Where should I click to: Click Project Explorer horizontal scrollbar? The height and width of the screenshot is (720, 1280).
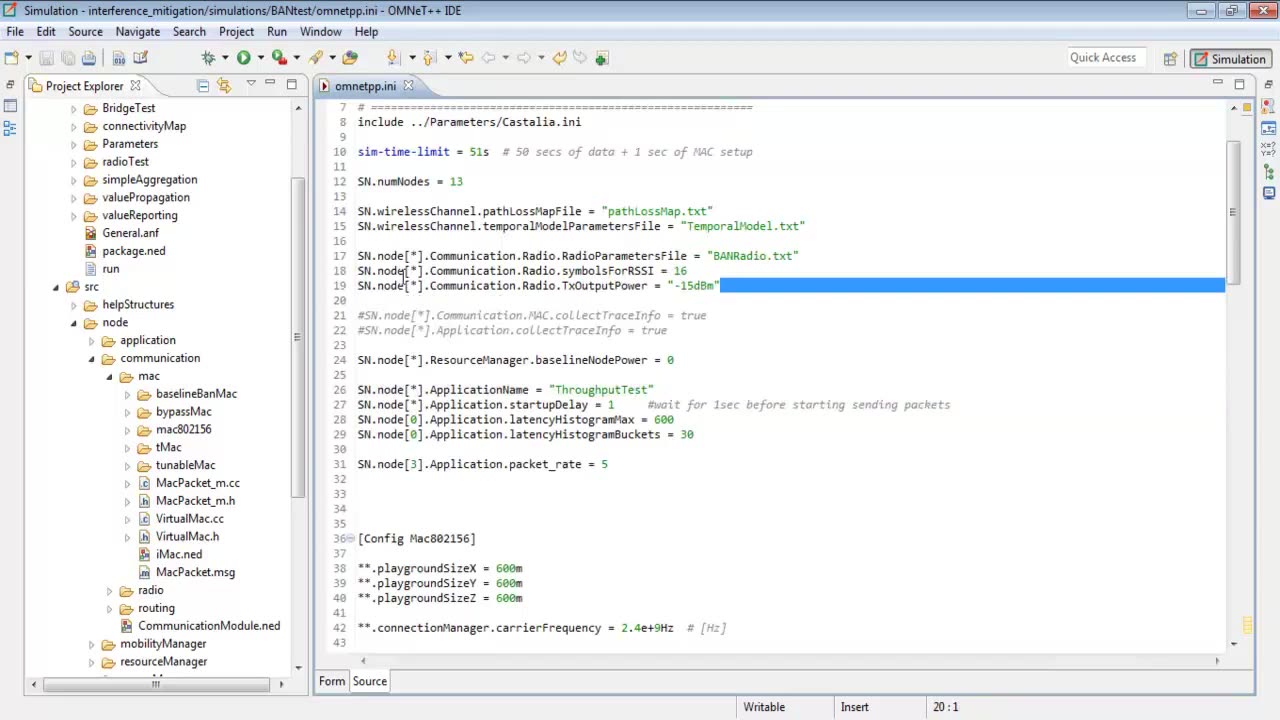(x=155, y=684)
